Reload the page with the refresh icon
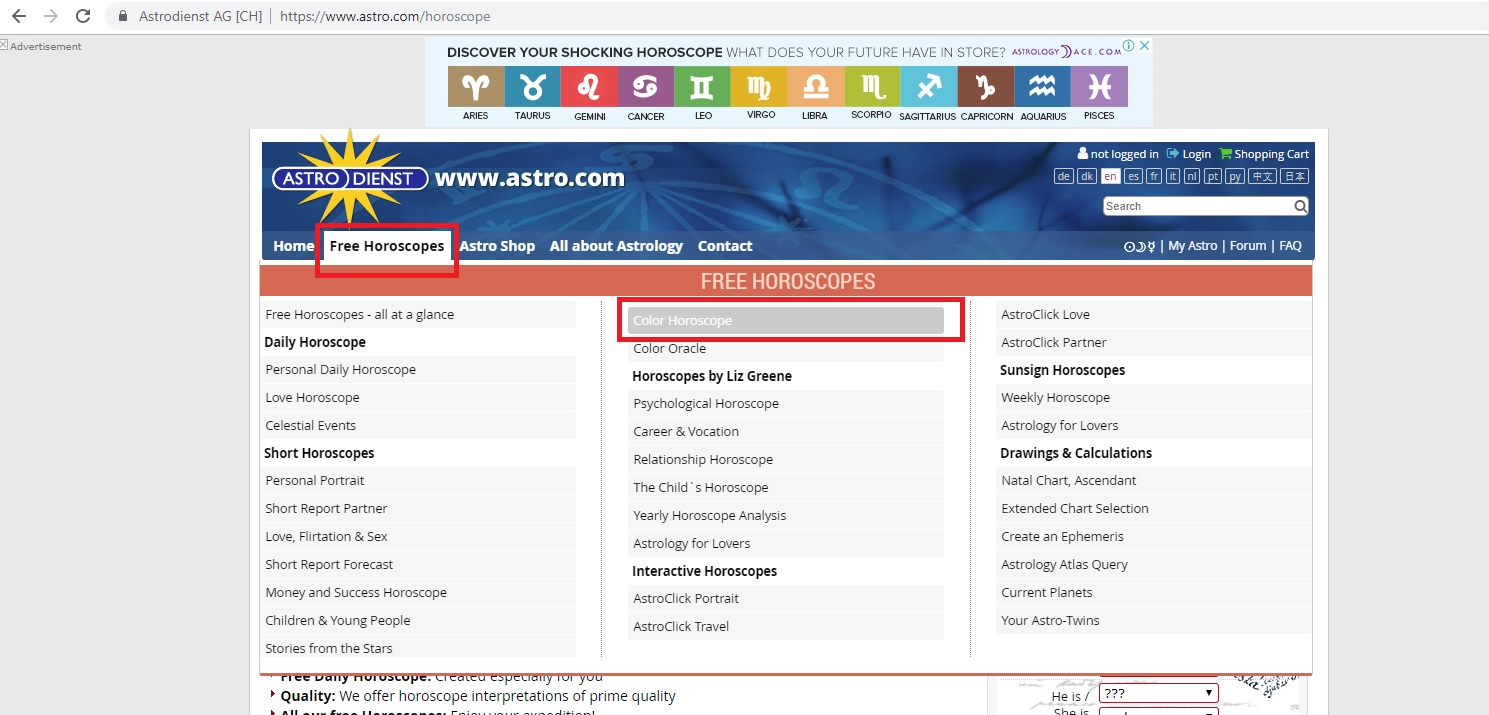Viewport: 1489px width, 715px height. coord(83,16)
